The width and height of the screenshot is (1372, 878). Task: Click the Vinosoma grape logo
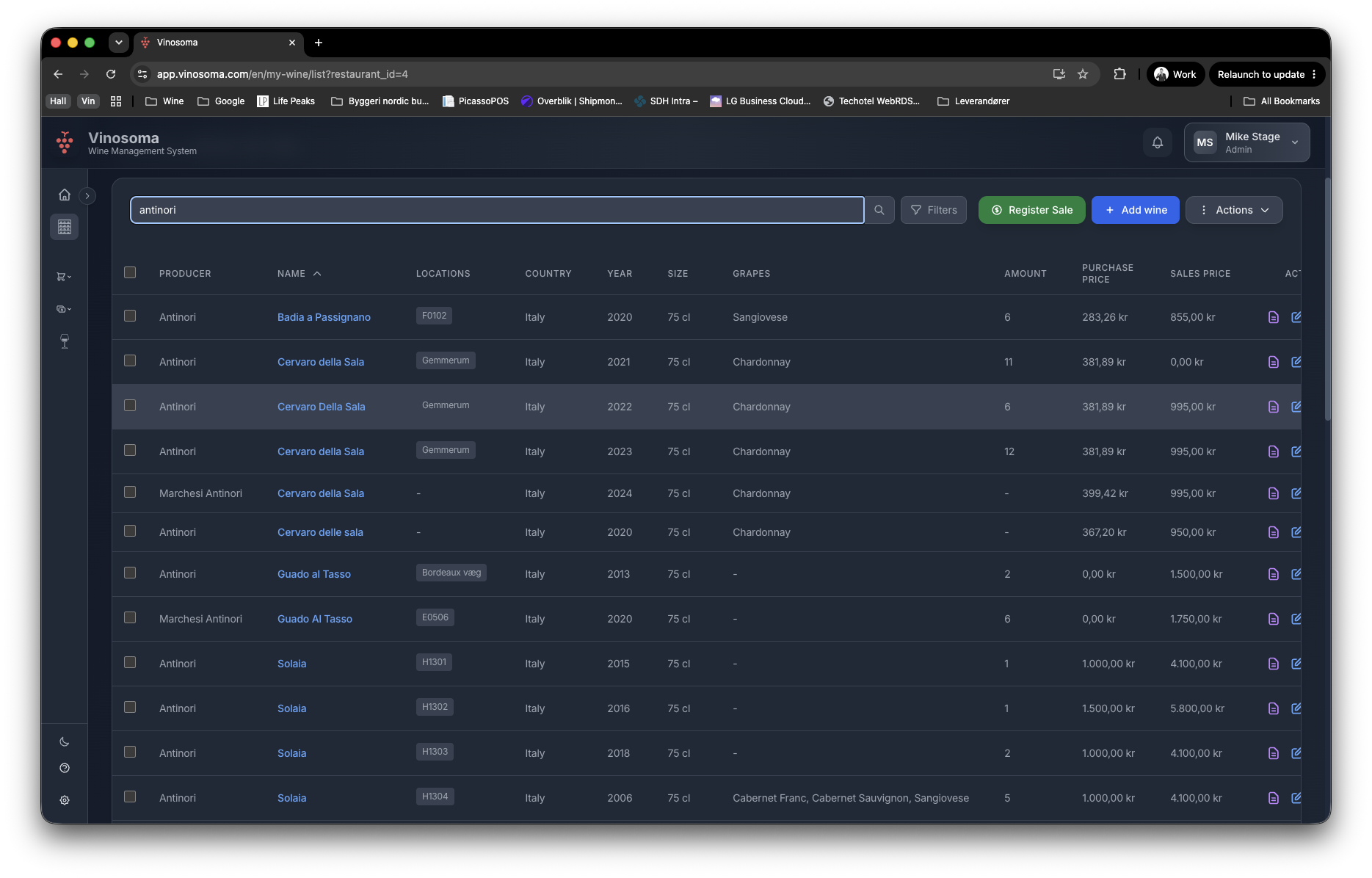65,142
